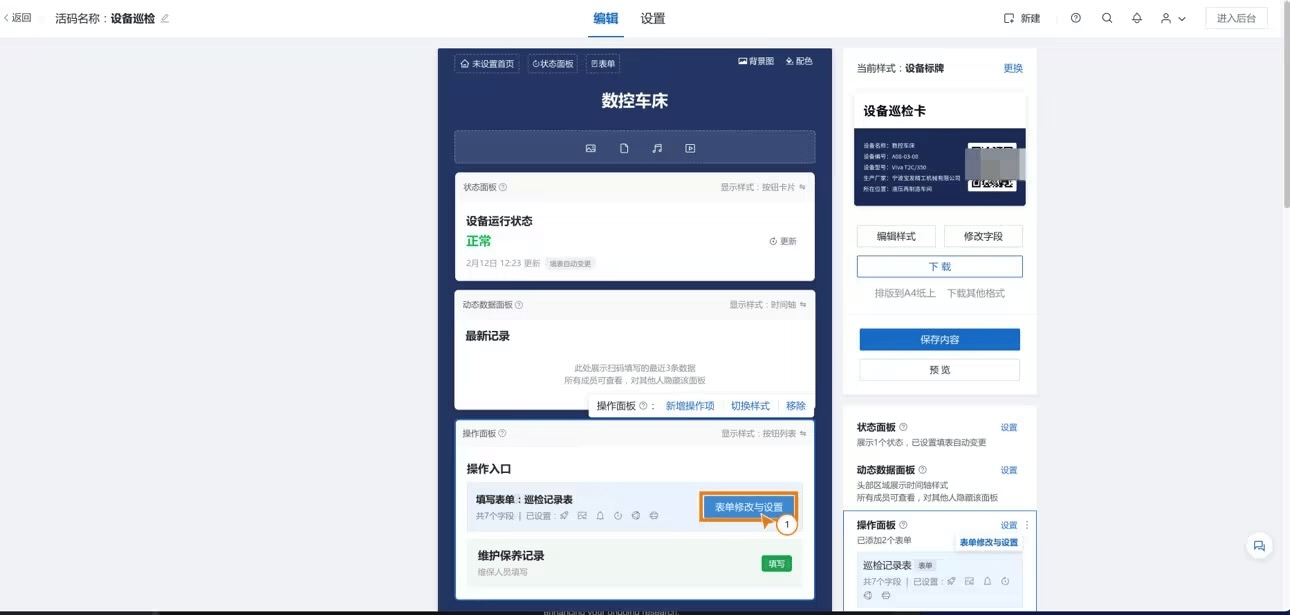1290x615 pixels.
Task: Switch 显示样式 按钮列表 display style
Action: (764, 433)
